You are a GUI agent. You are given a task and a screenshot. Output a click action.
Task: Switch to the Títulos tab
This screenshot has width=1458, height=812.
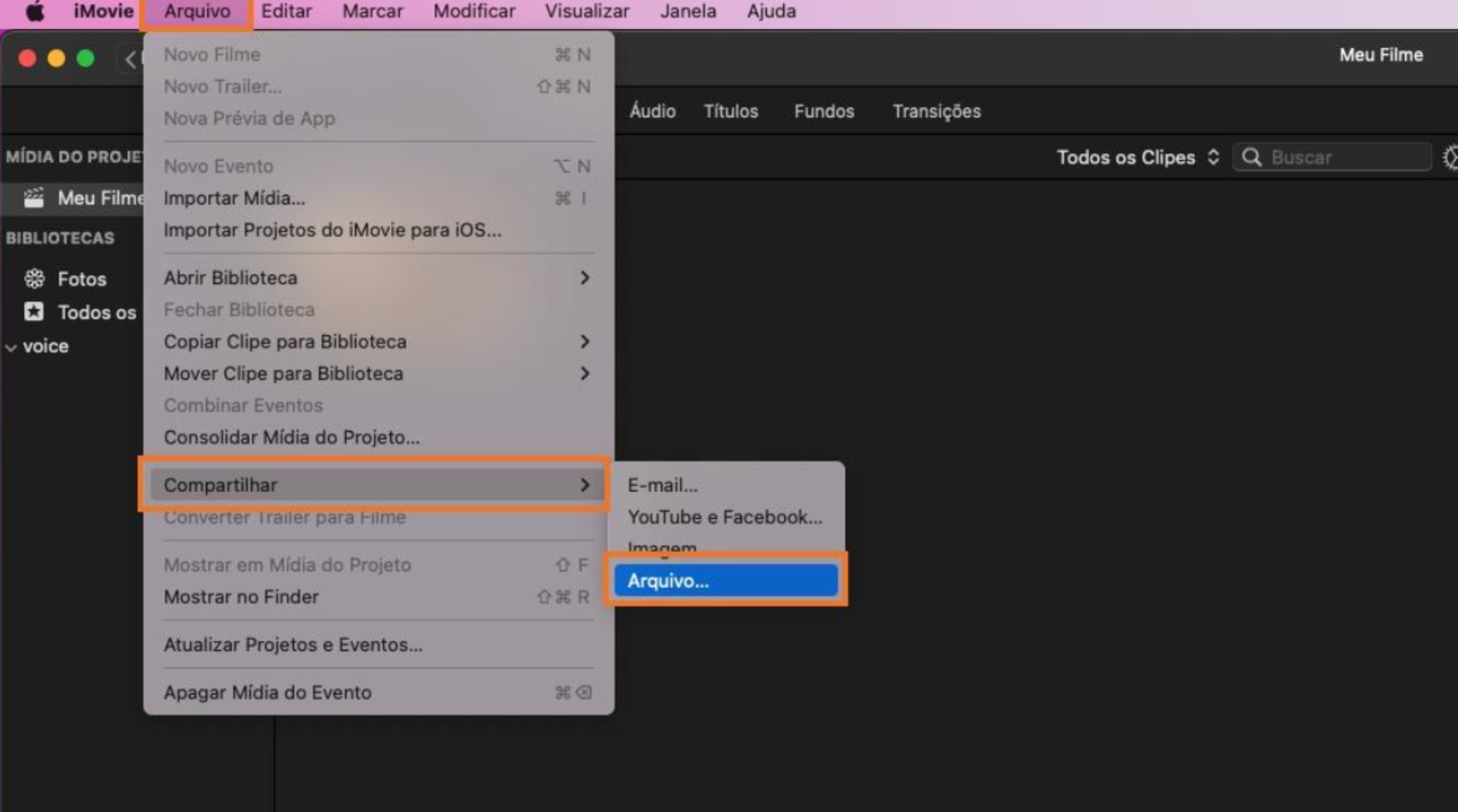pos(730,111)
